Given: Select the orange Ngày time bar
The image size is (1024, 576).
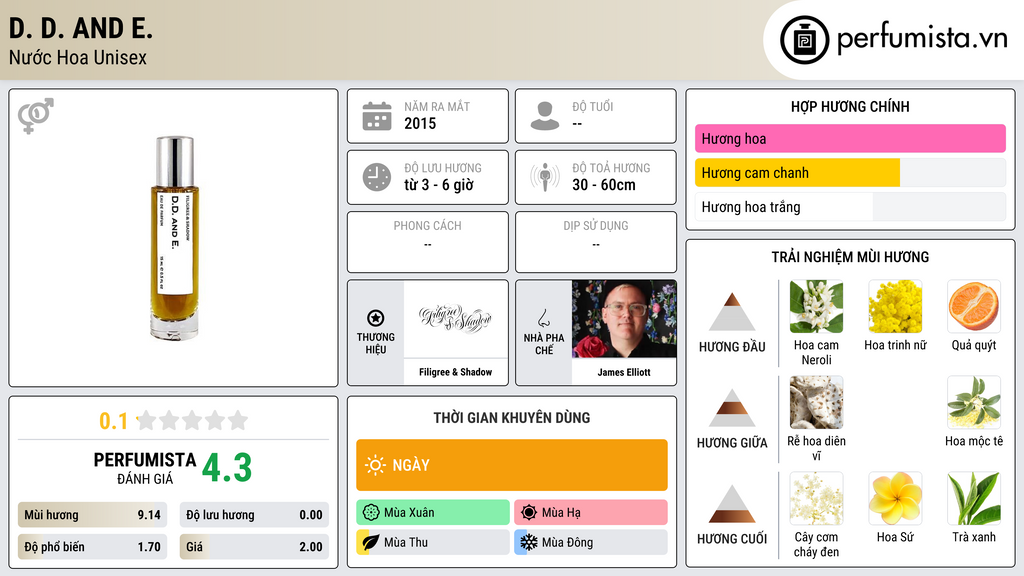Looking at the screenshot, I should (512, 465).
